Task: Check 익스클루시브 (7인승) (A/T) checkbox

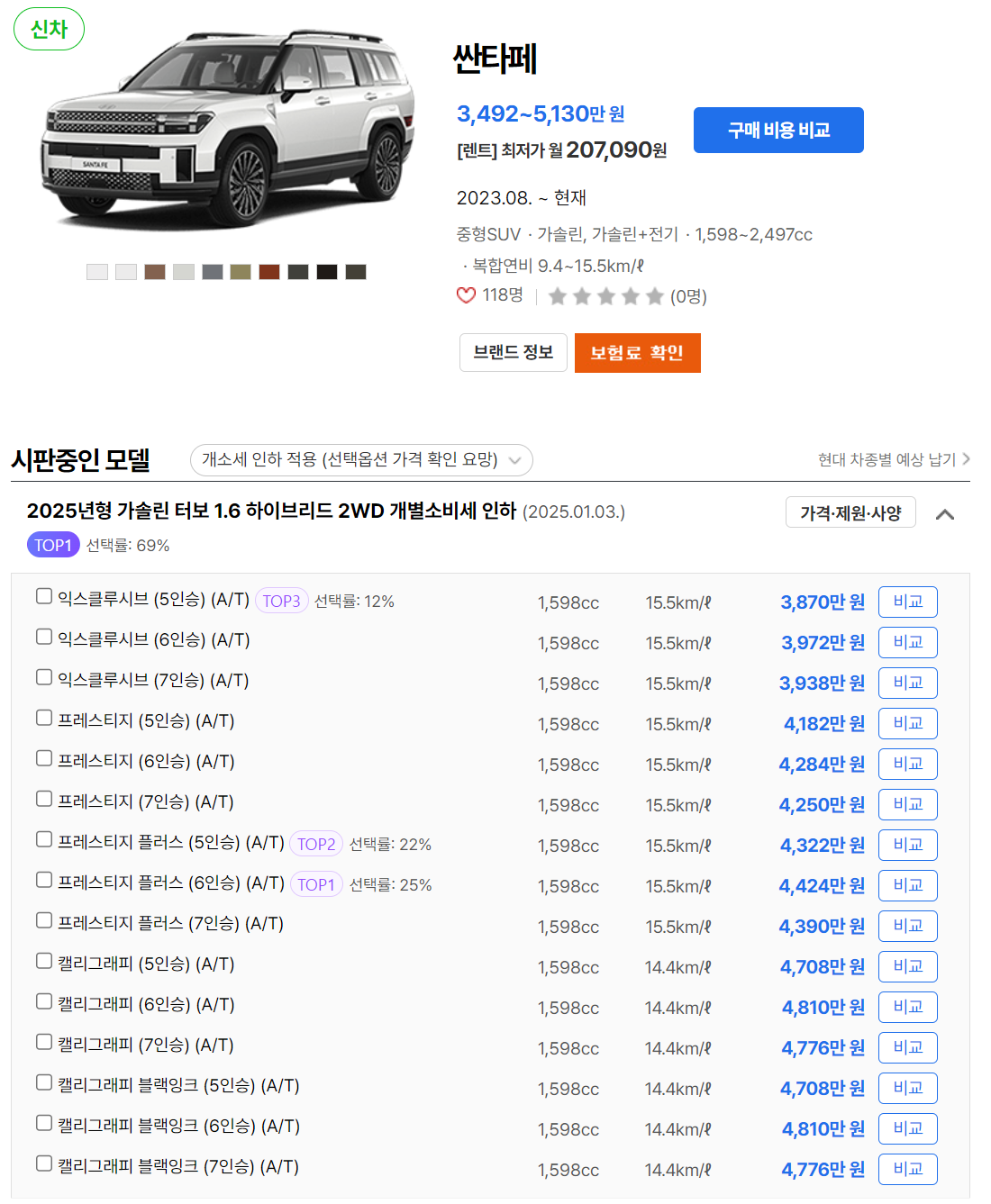Action: tap(44, 677)
